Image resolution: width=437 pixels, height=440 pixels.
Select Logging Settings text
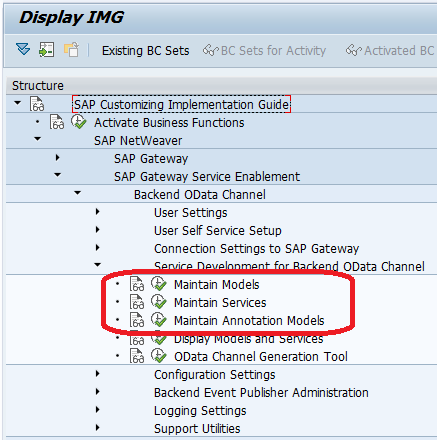[x=200, y=411]
